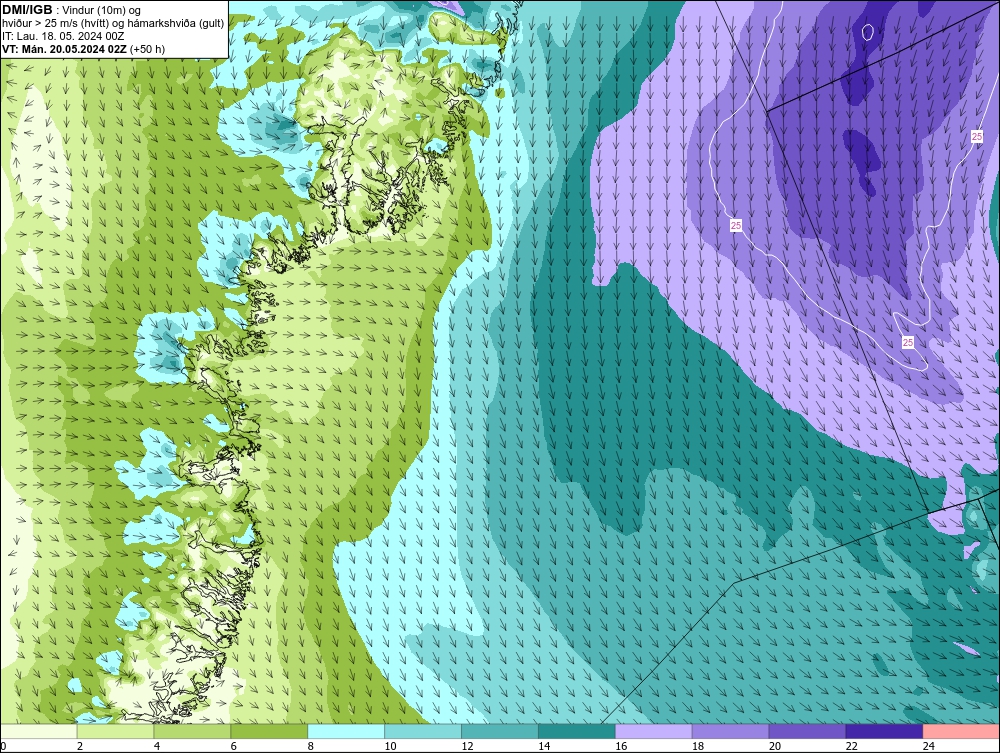Viewport: 1000px width, 753px height.
Task: Click the upper-right '25' gust contour label
Action: click(976, 136)
